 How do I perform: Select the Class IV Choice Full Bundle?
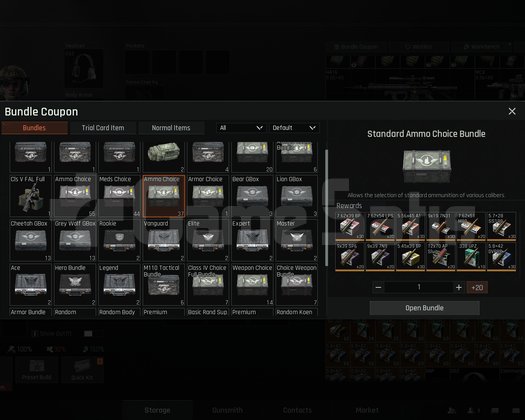pyautogui.click(x=208, y=285)
